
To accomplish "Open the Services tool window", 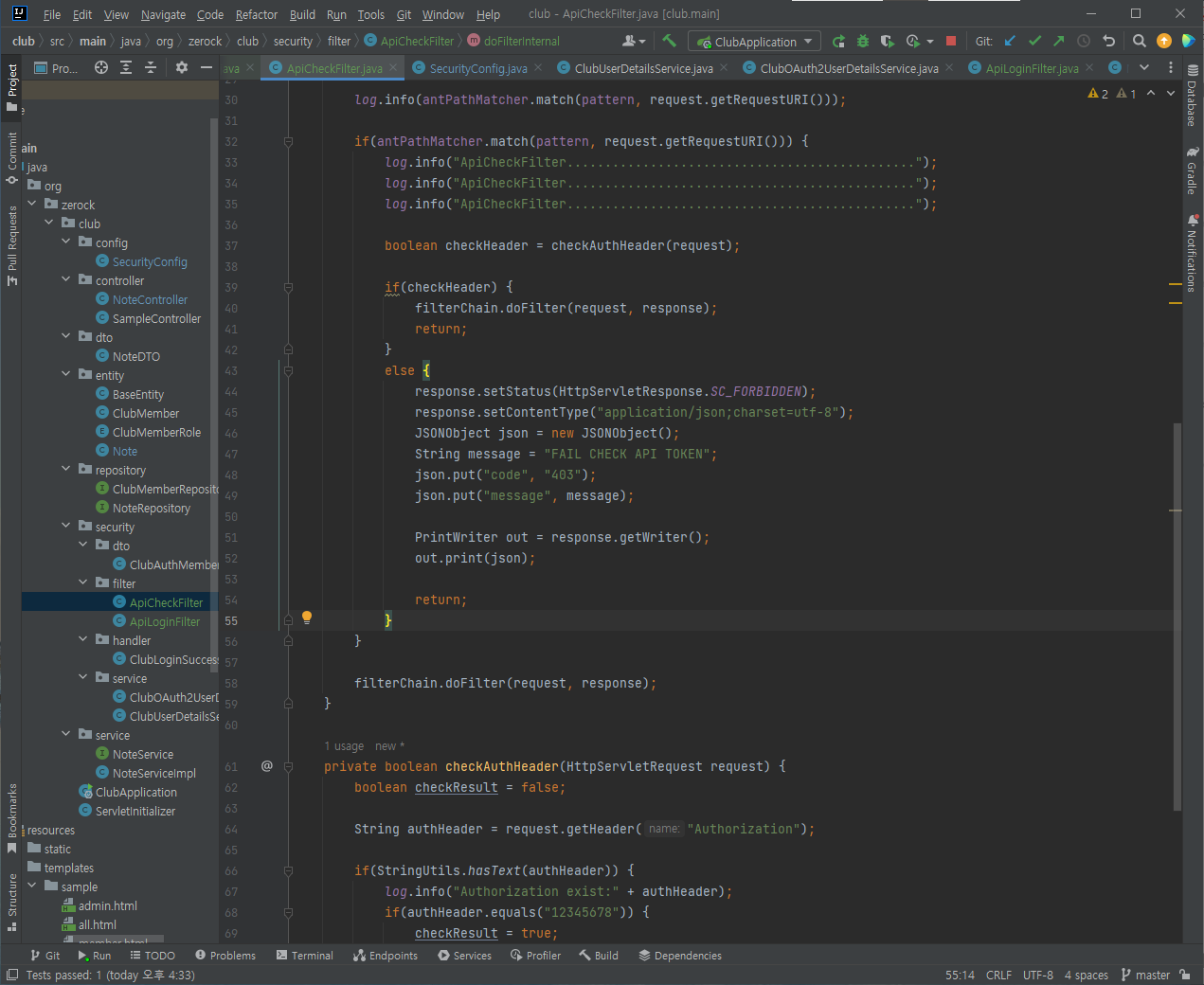I will tap(464, 956).
